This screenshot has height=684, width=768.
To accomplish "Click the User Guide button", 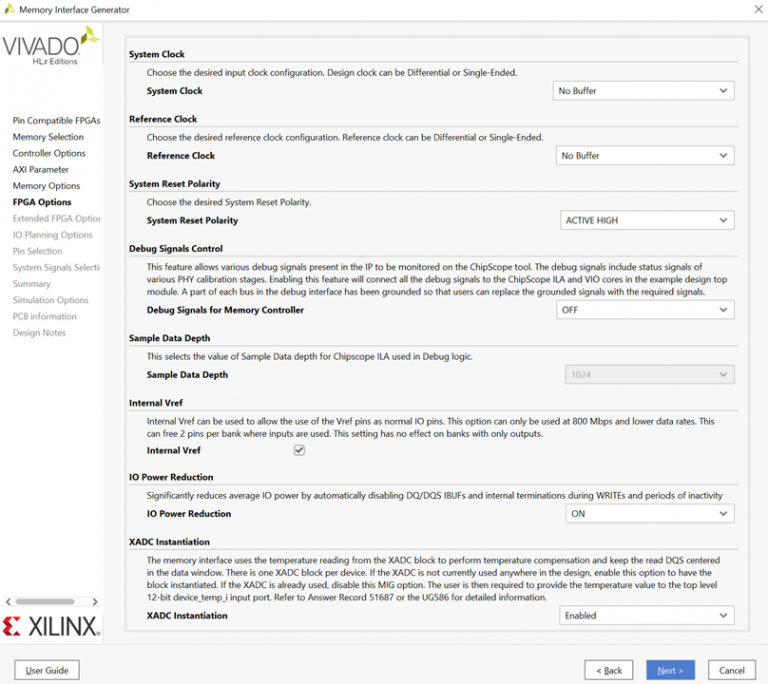I will [47, 670].
